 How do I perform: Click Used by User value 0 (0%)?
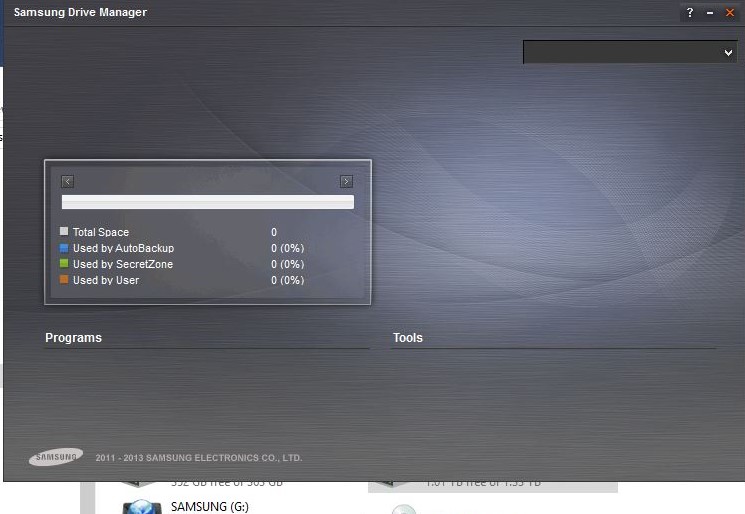pos(287,280)
